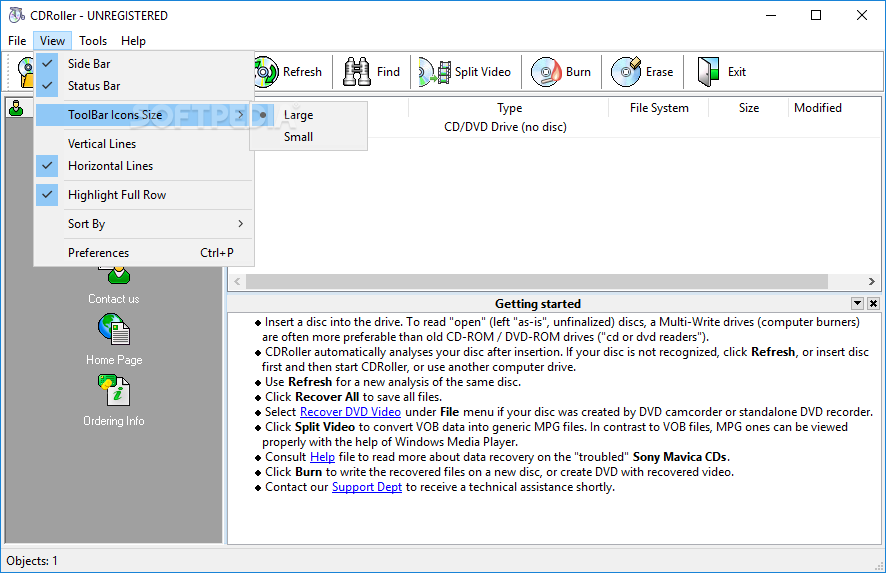Enable Vertical Lines in View menu

(x=144, y=144)
